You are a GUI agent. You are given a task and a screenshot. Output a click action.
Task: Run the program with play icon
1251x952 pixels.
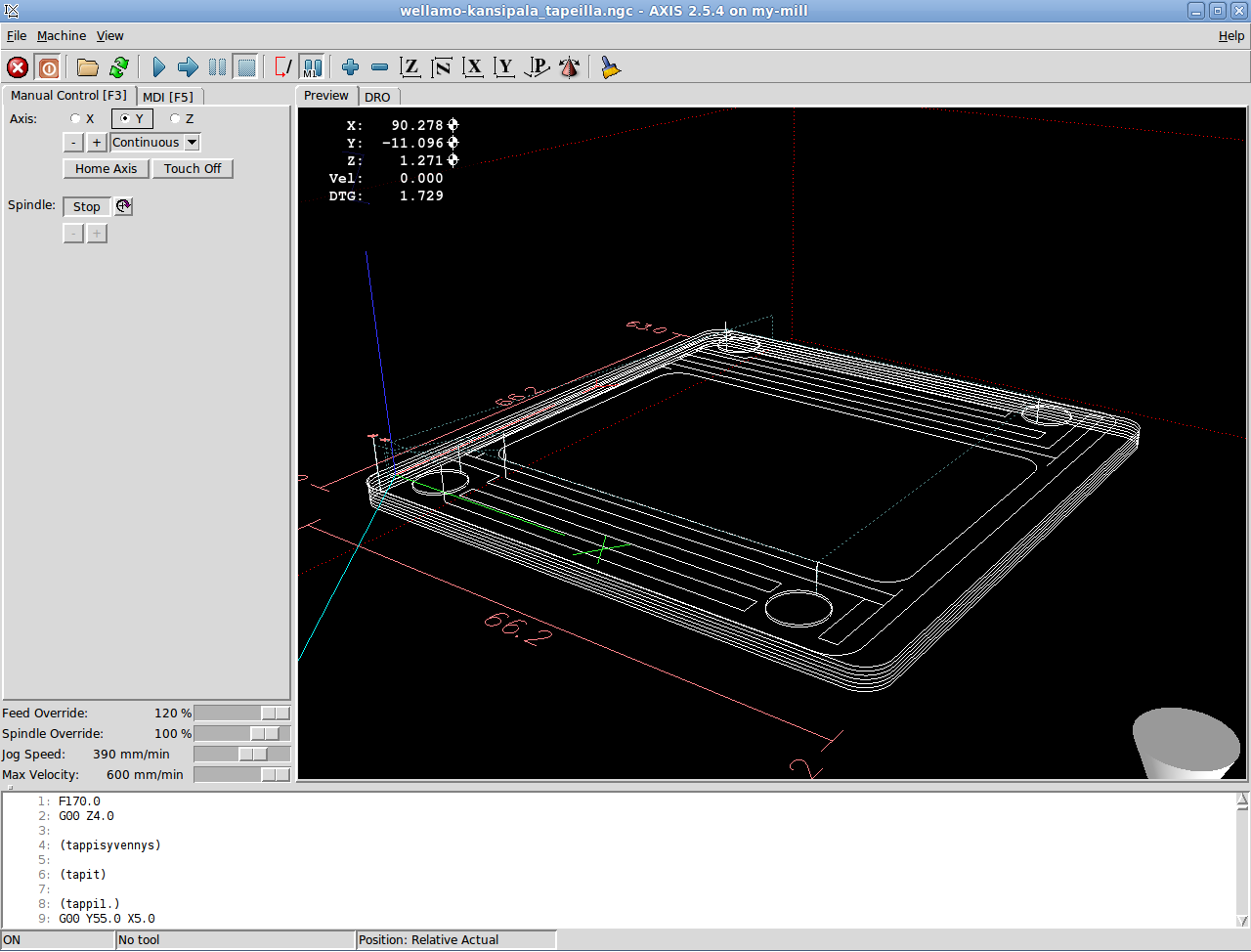pyautogui.click(x=158, y=67)
